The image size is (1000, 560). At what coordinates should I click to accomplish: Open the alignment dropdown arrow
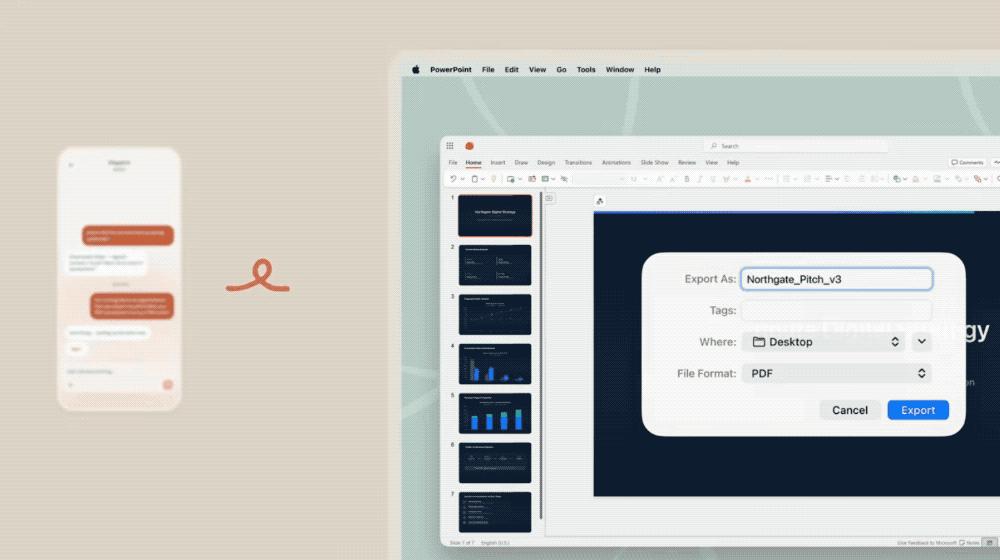click(x=837, y=179)
